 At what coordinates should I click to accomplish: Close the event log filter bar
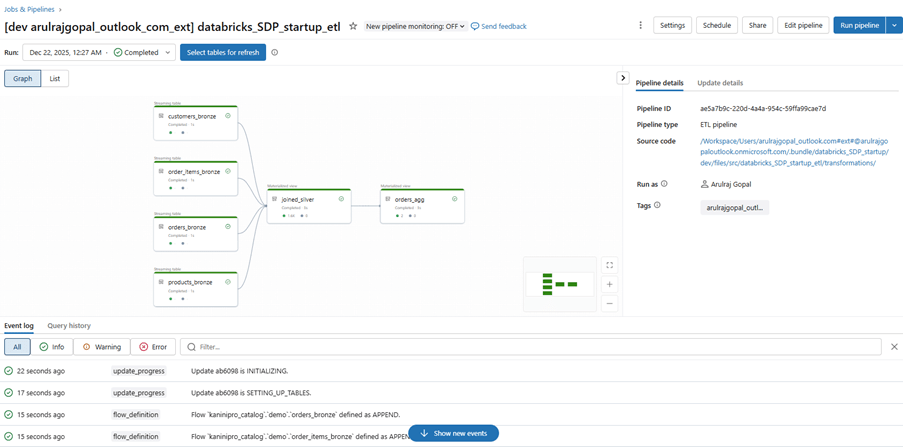click(x=894, y=347)
